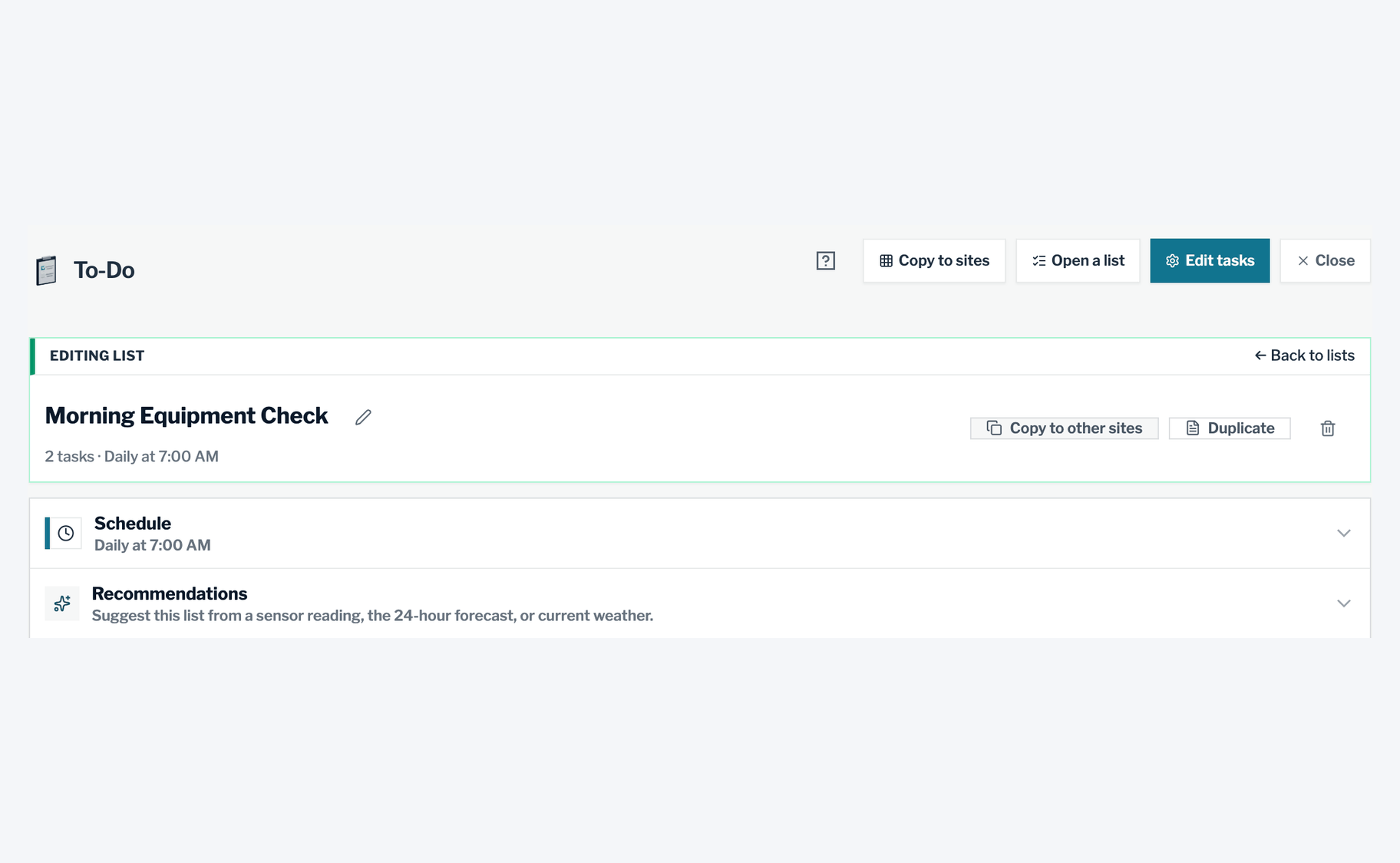The height and width of the screenshot is (863, 1400).
Task: Click the To-Do clipboard icon
Action: [46, 270]
